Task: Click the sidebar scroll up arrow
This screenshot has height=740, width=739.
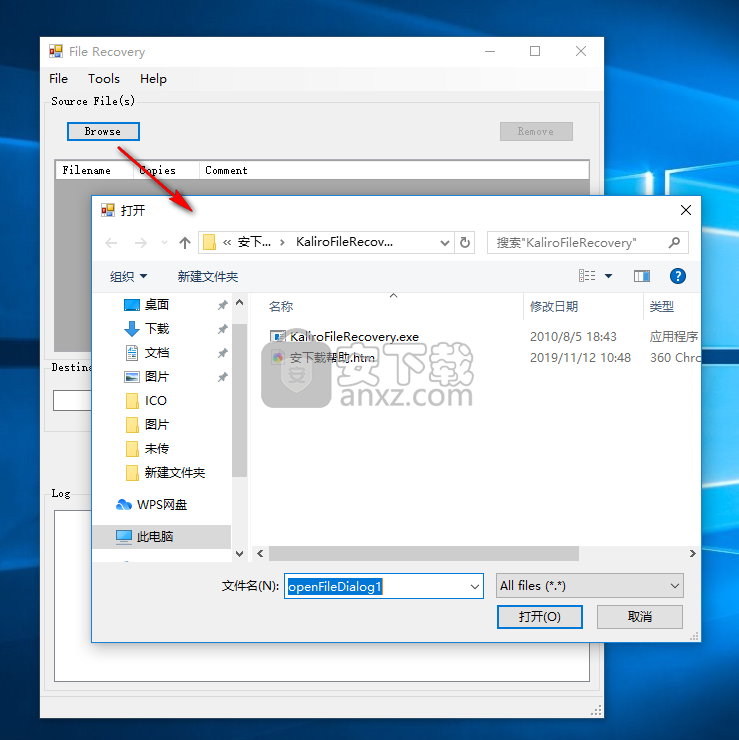Action: 240,303
